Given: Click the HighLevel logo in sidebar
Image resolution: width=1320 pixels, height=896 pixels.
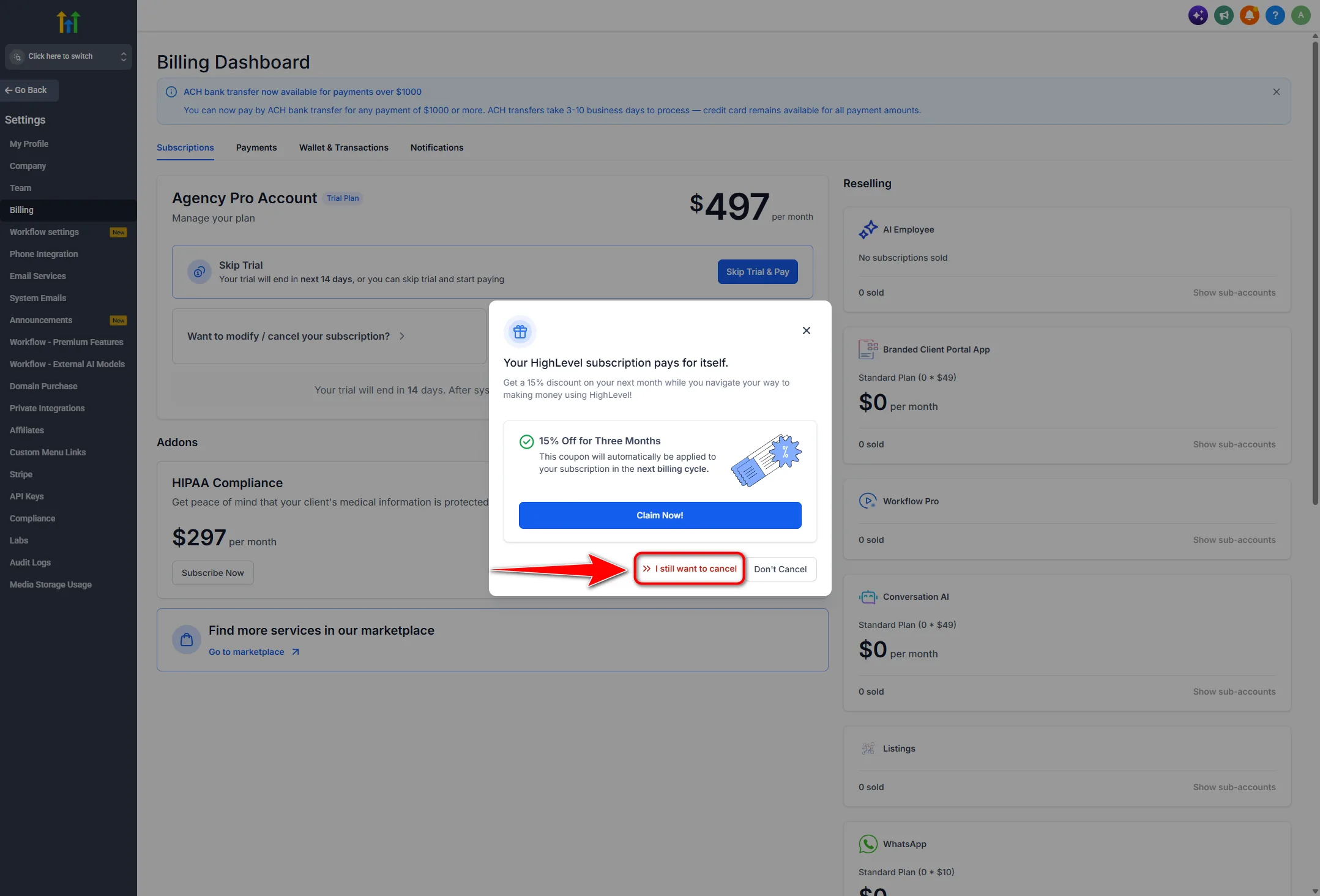Looking at the screenshot, I should (68, 21).
